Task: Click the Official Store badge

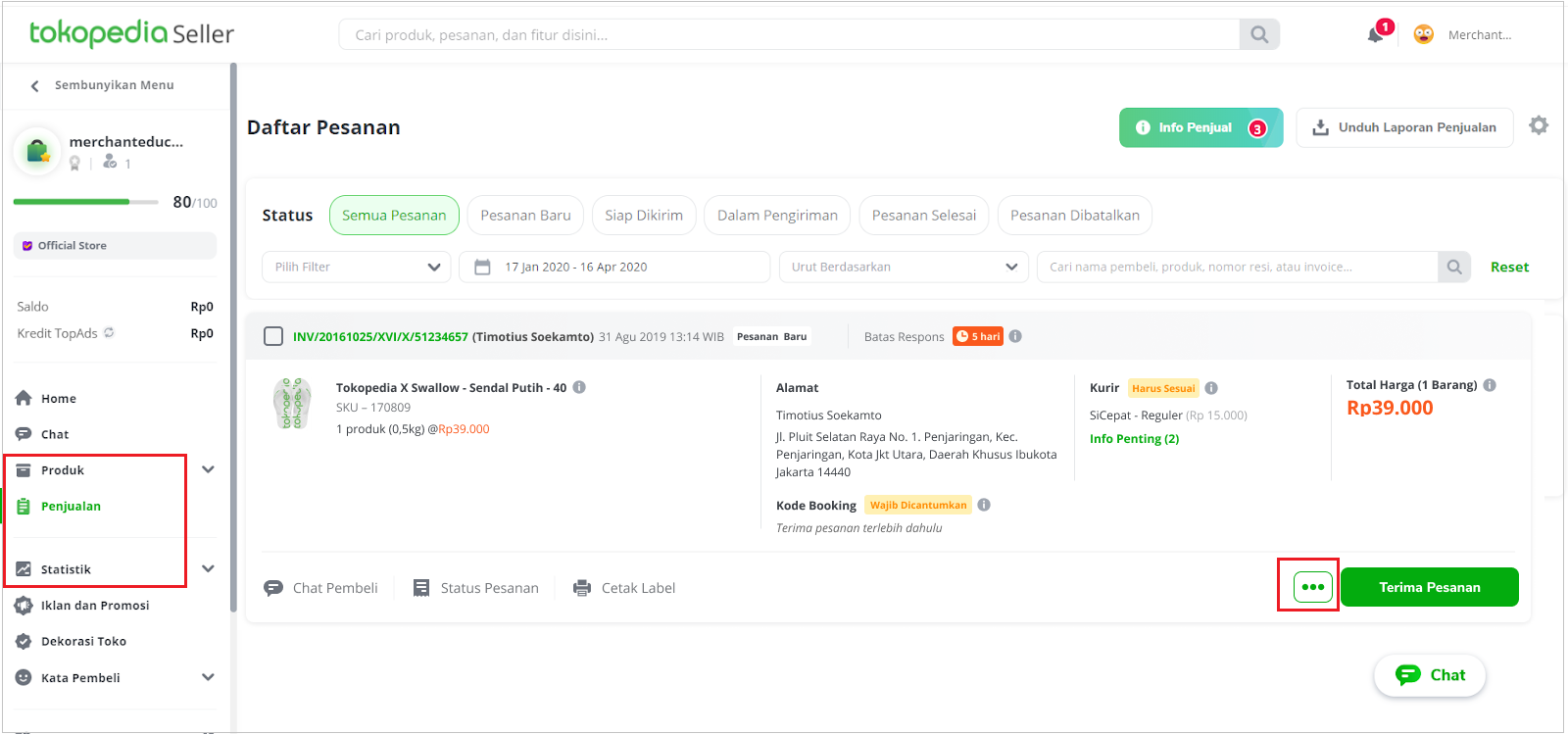Action: click(x=115, y=246)
